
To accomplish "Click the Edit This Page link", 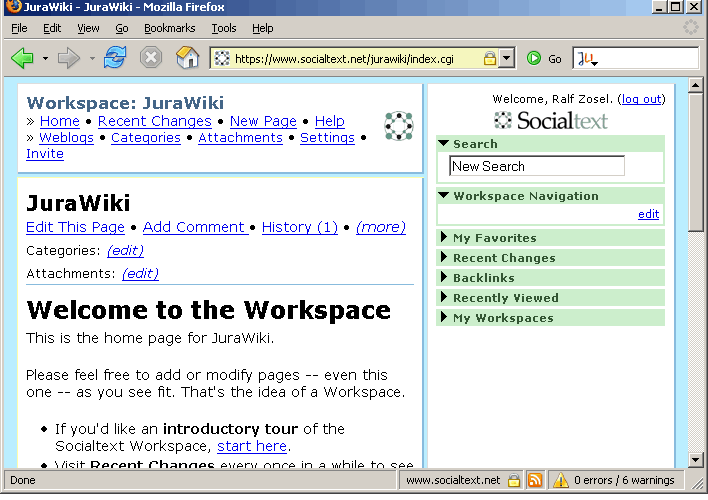I will [75, 227].
